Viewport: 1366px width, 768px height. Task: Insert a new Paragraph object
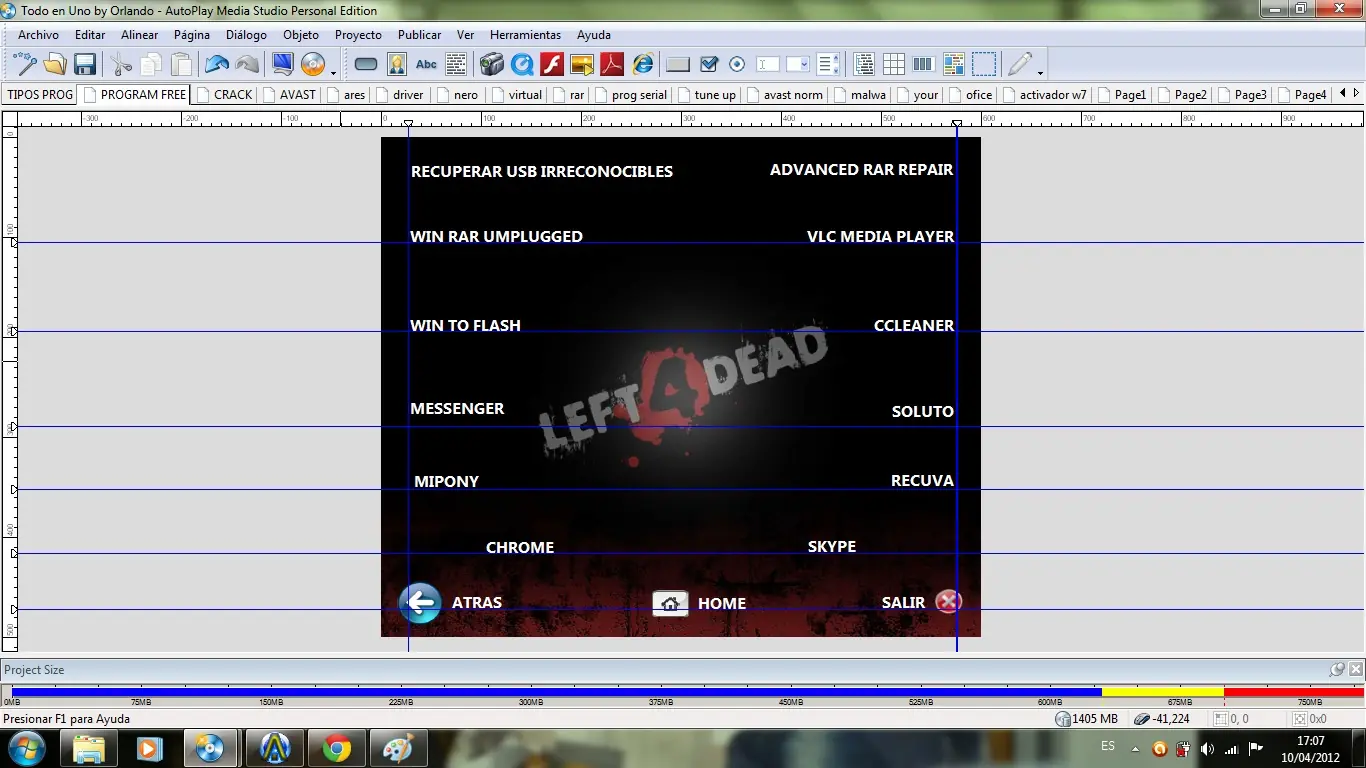[x=456, y=65]
